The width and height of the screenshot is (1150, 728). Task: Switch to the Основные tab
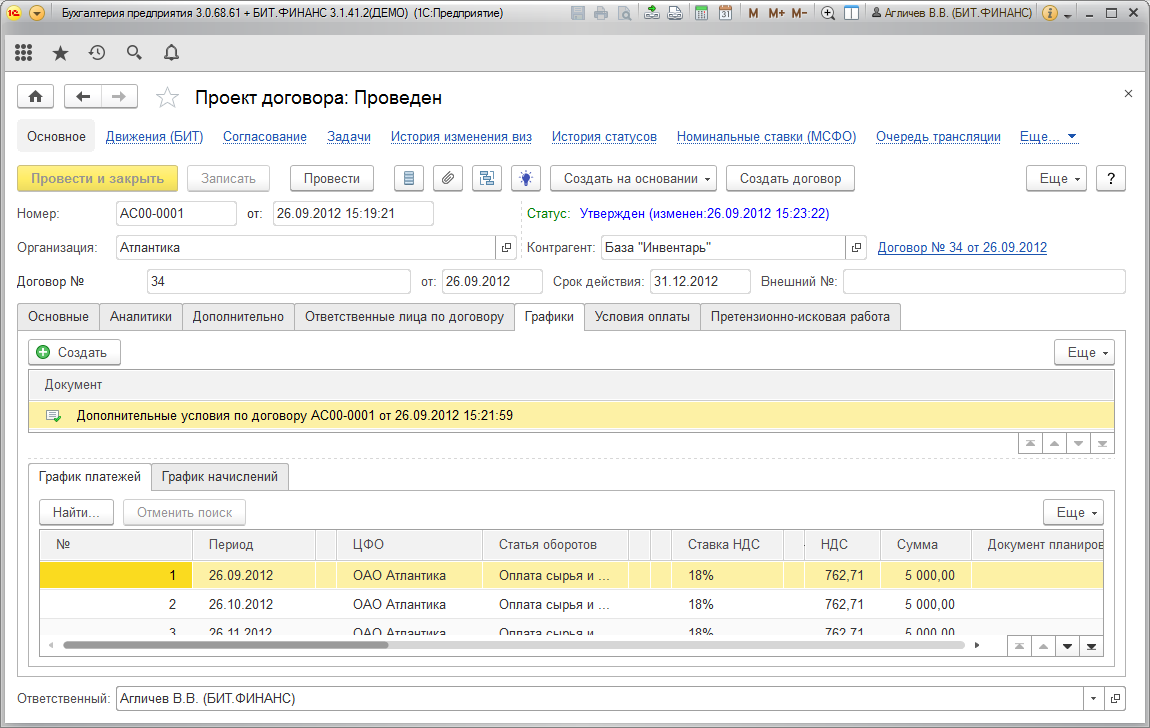[59, 317]
